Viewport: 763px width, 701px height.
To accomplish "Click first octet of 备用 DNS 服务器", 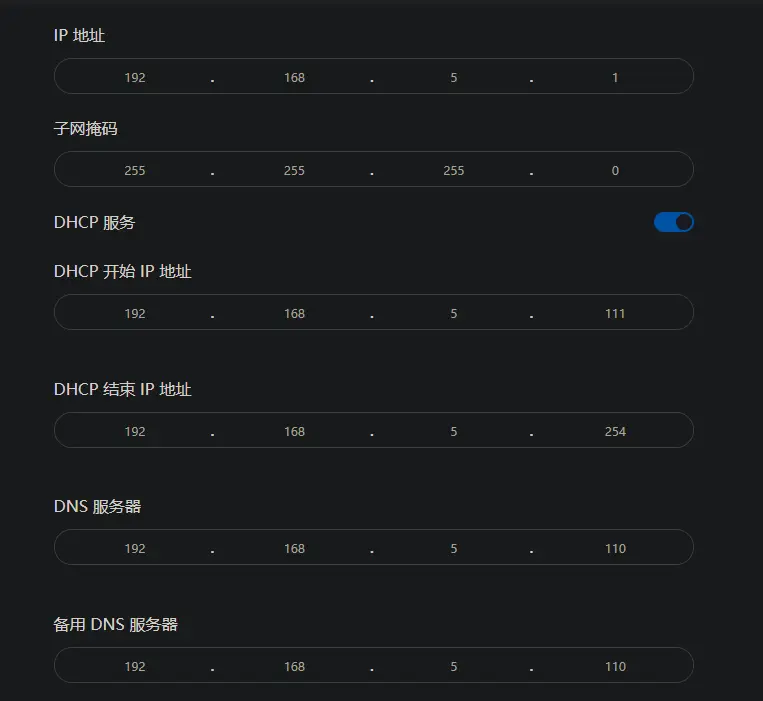I will 135,666.
